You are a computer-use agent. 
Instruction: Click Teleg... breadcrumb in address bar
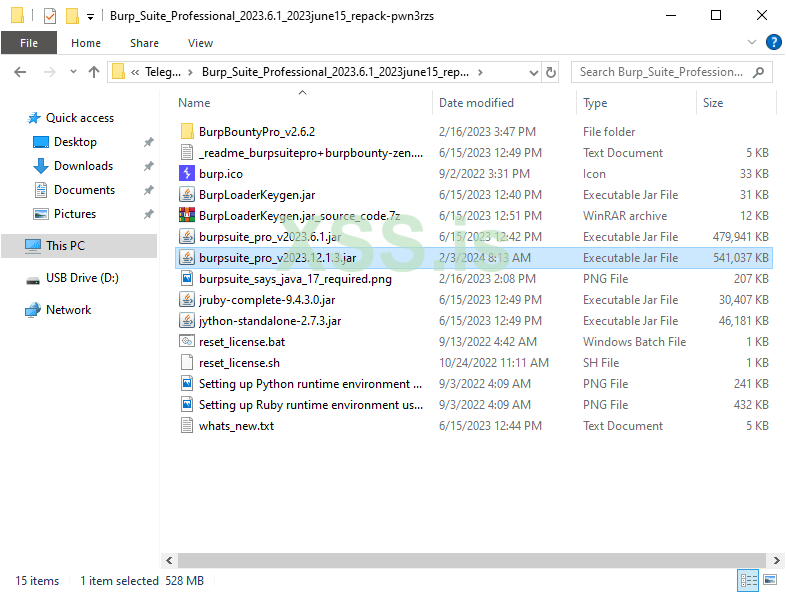tap(163, 72)
